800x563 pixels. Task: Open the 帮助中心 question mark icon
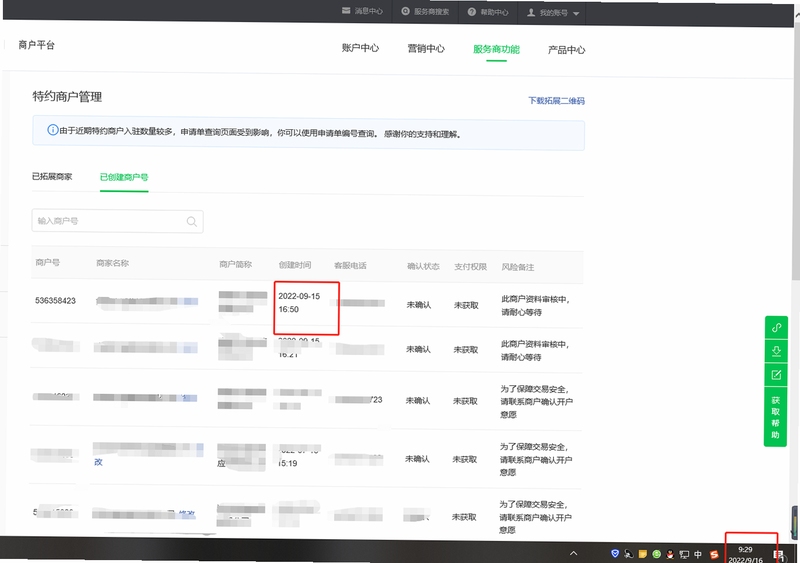[472, 12]
